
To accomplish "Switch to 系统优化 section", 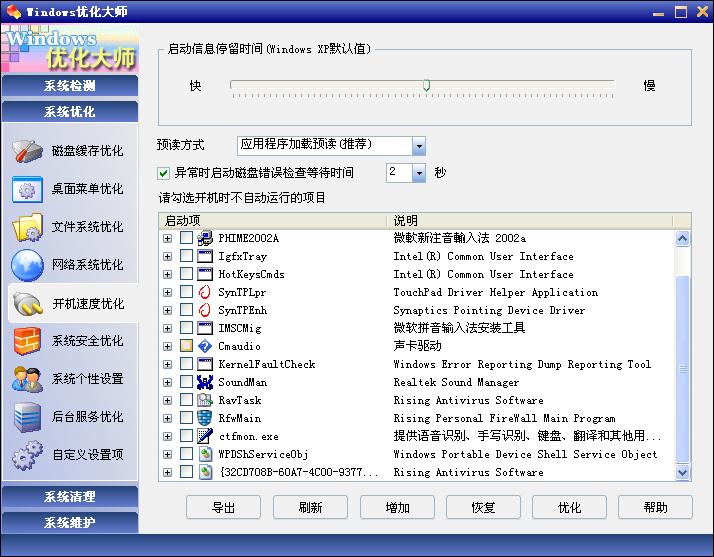I will pyautogui.click(x=70, y=112).
